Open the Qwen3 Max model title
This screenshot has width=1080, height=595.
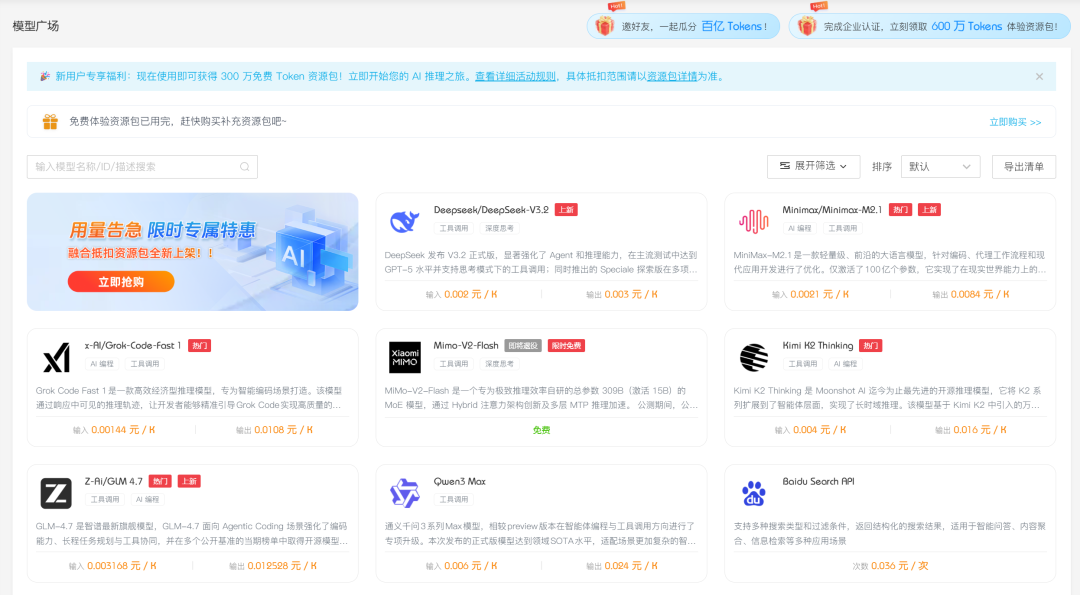(459, 481)
